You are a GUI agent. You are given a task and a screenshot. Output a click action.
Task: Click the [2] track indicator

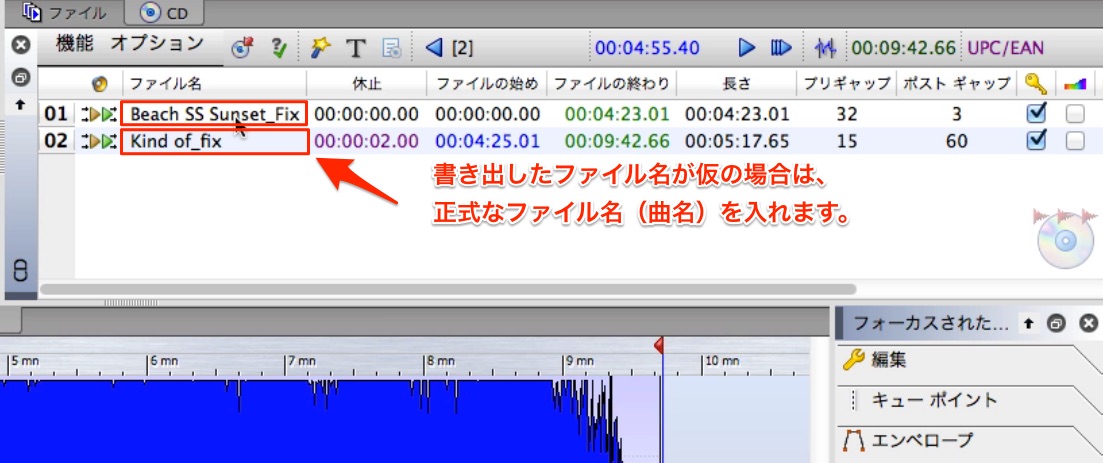pyautogui.click(x=462, y=48)
